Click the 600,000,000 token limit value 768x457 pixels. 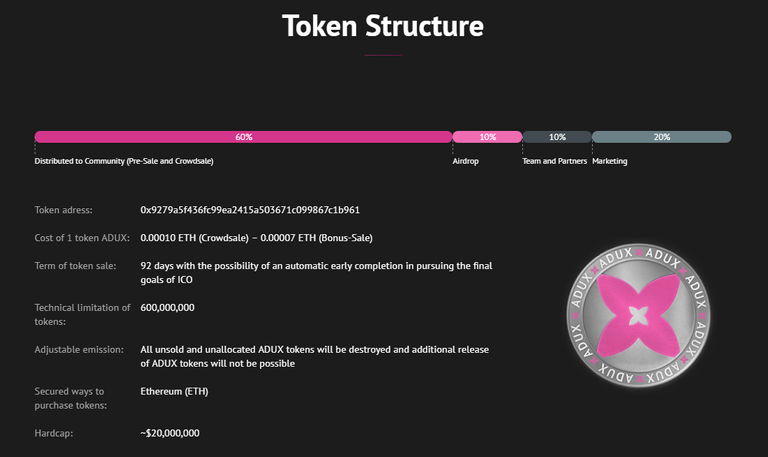coord(168,307)
